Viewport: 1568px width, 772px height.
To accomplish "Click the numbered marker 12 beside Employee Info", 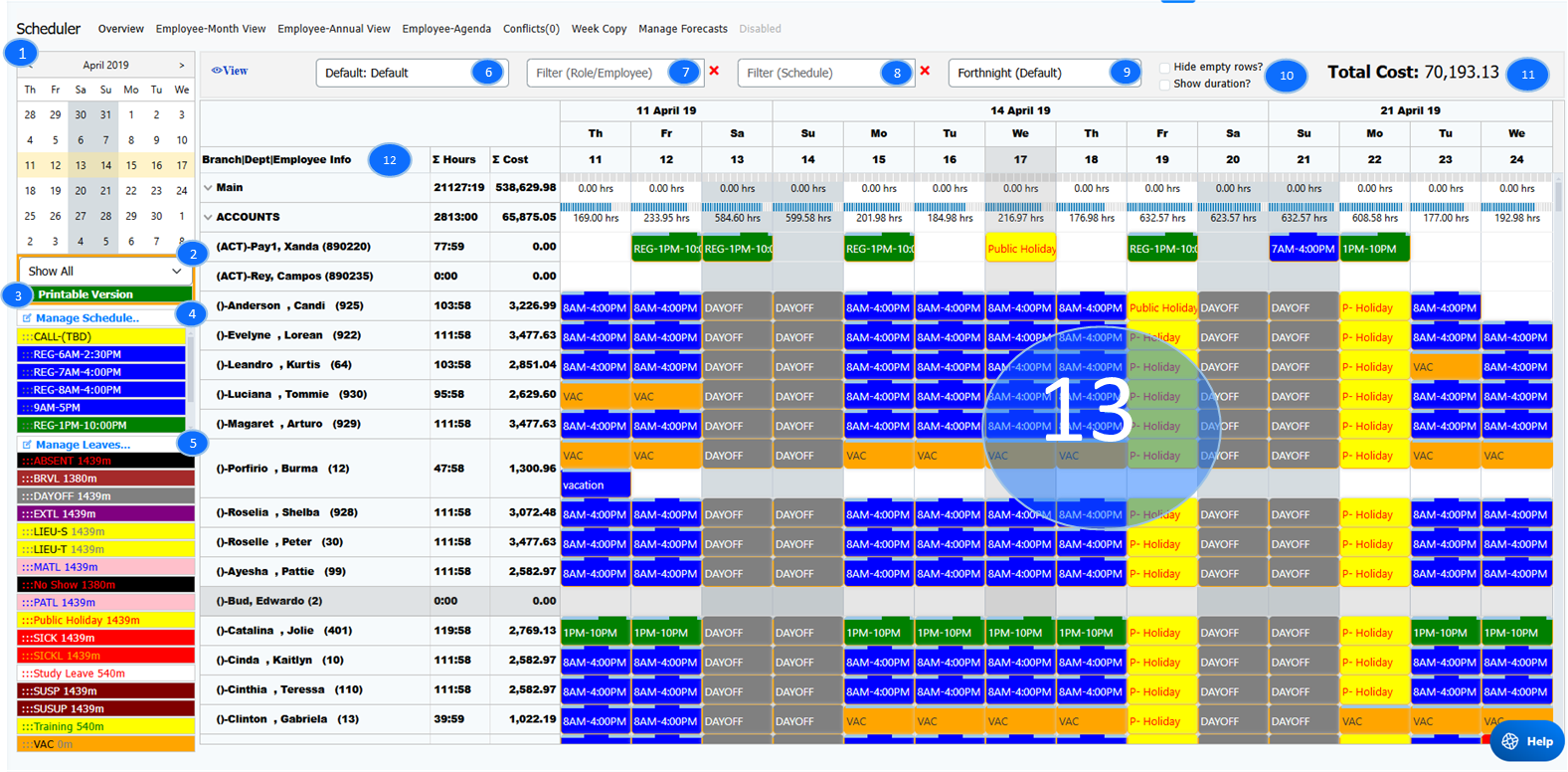I will coord(390,160).
